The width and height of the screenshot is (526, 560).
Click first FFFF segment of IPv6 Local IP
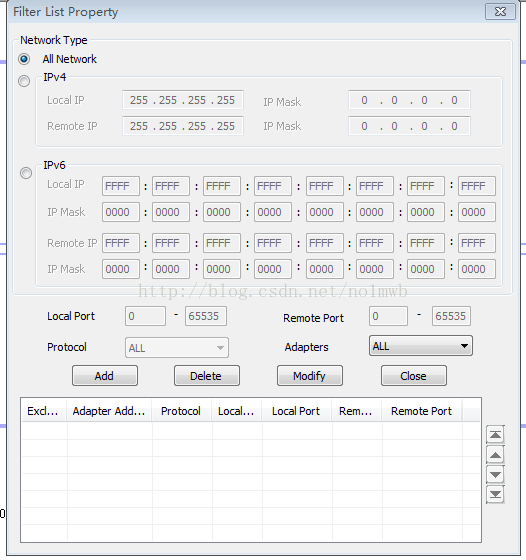[x=121, y=186]
